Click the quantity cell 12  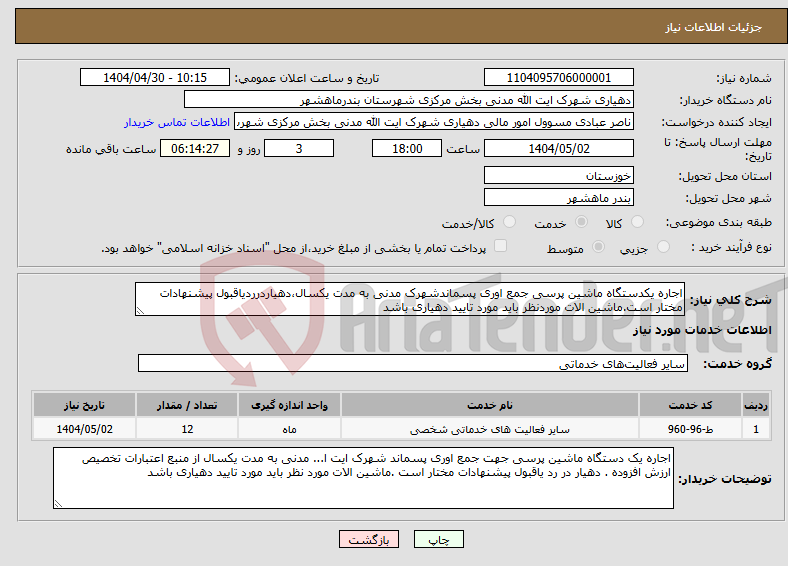click(x=187, y=429)
